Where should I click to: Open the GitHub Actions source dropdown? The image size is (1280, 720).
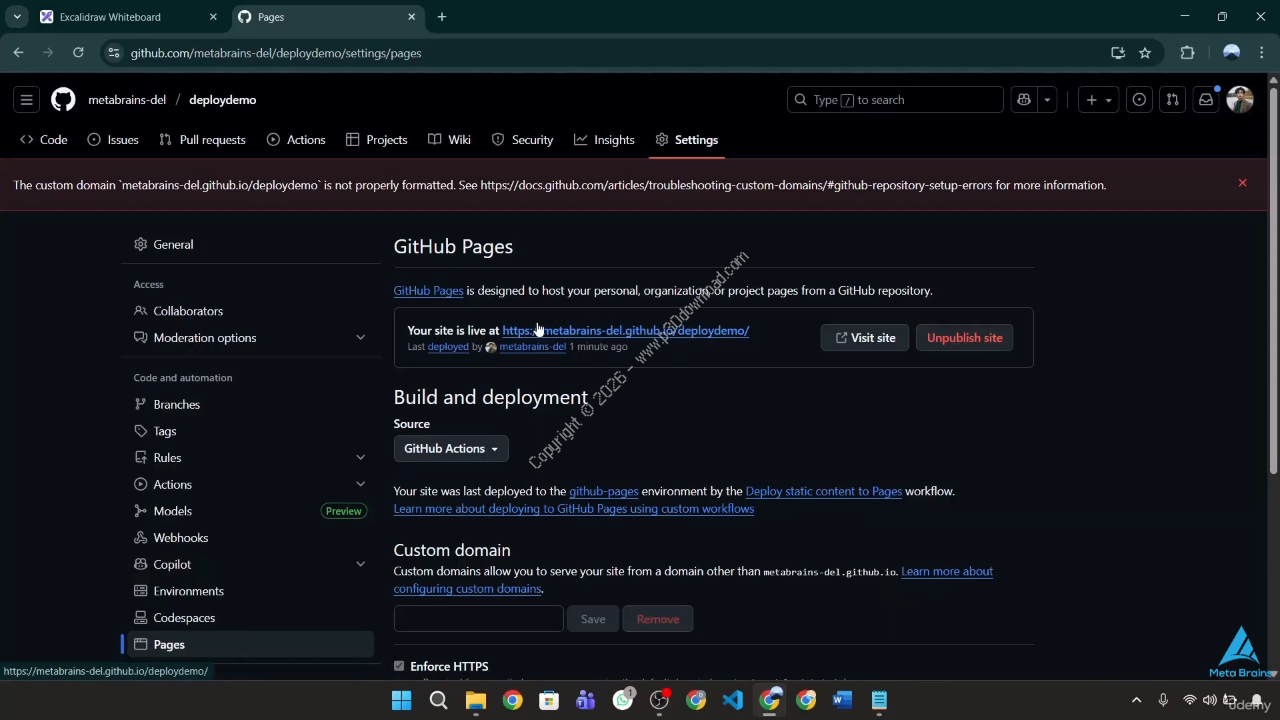click(451, 449)
